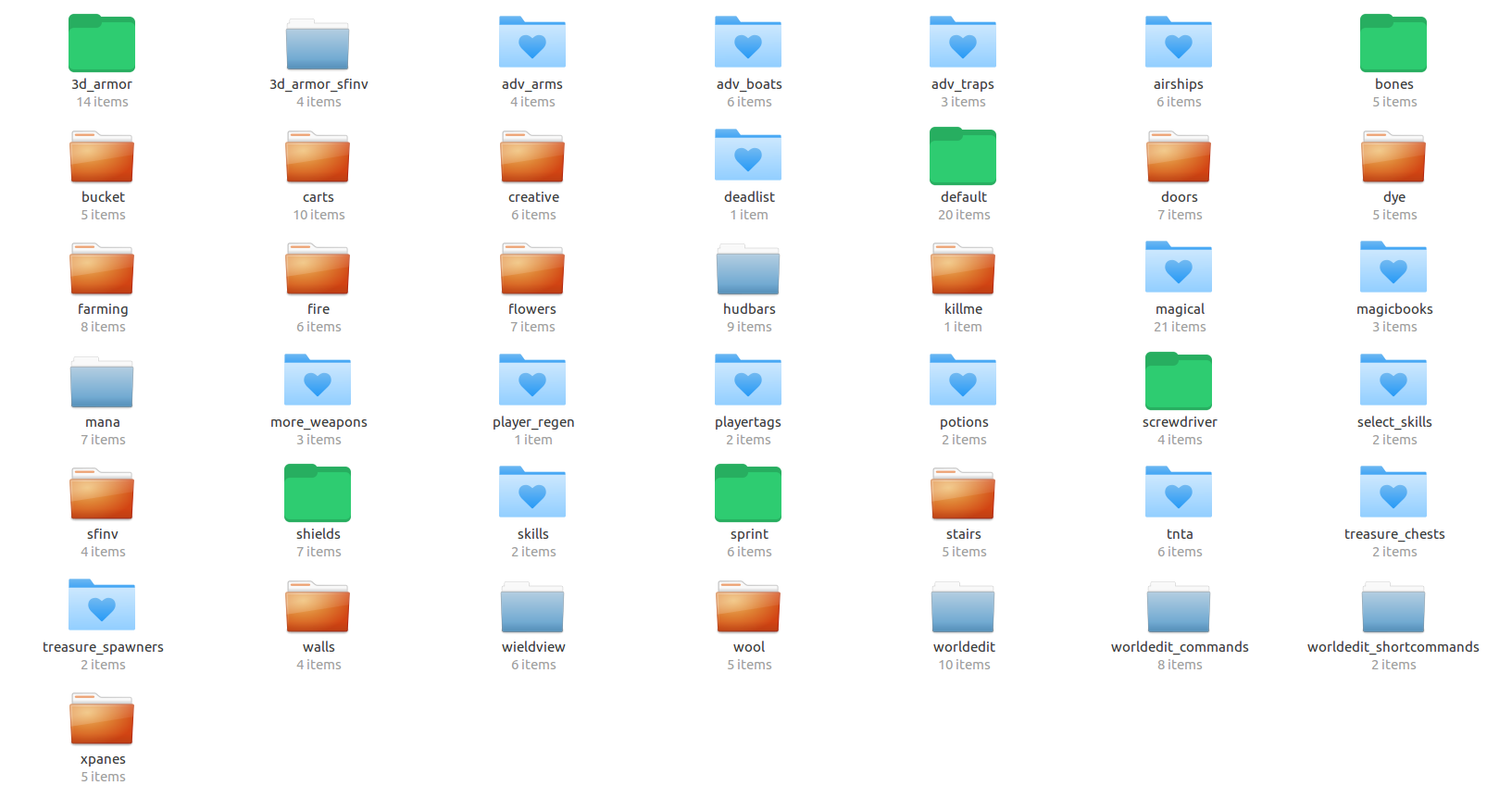Select the stairs folder icon
The width and height of the screenshot is (1512, 798).
(963, 493)
